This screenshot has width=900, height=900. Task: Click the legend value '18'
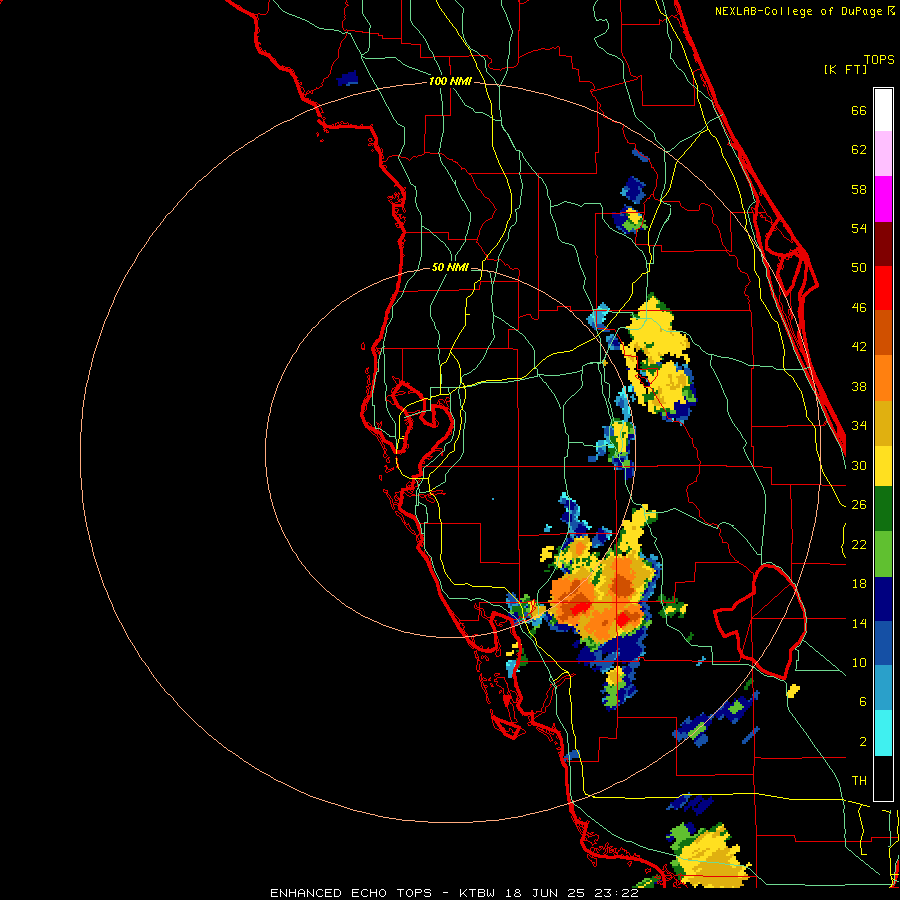859,584
